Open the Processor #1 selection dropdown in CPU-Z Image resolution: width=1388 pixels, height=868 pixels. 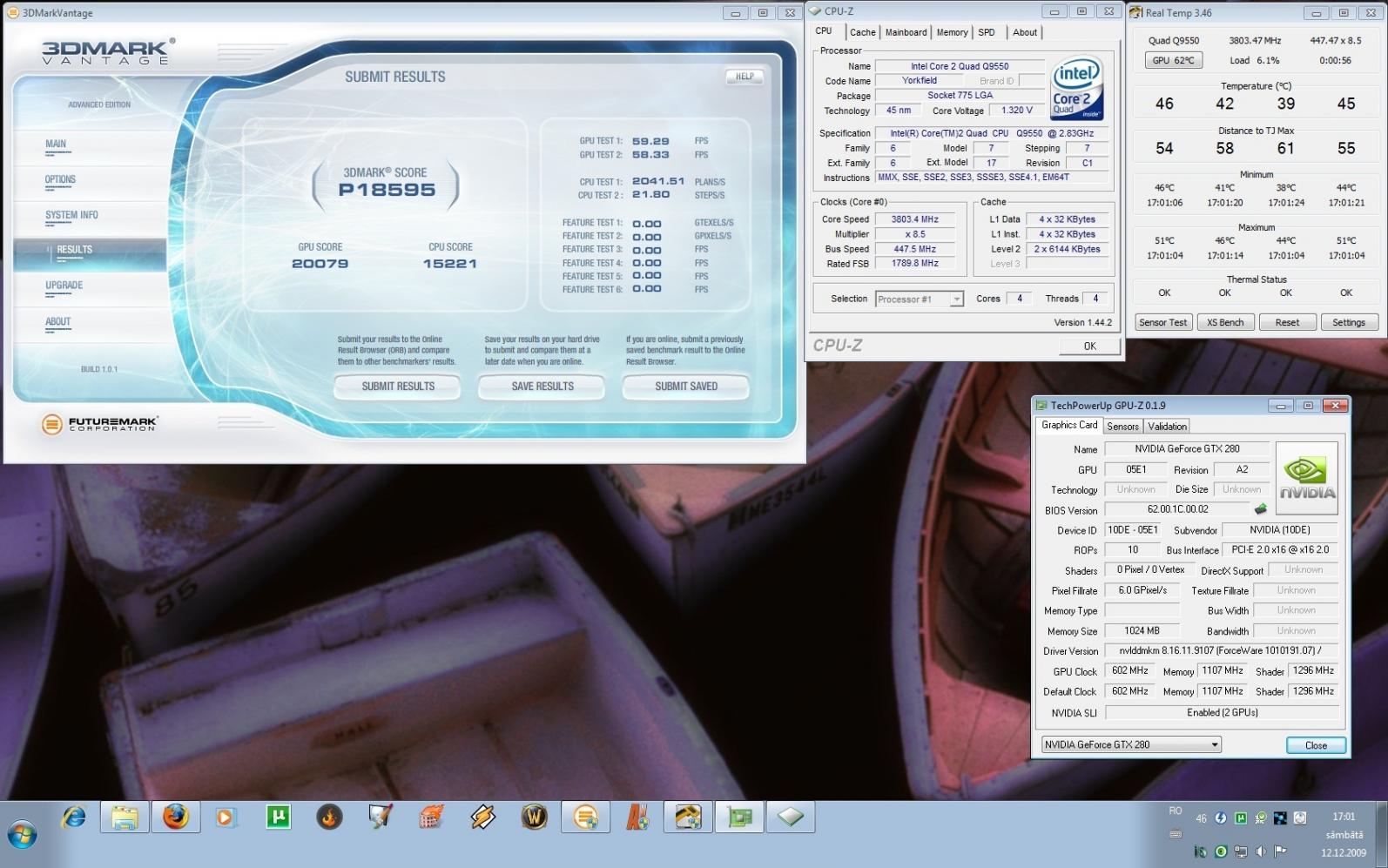[x=919, y=299]
